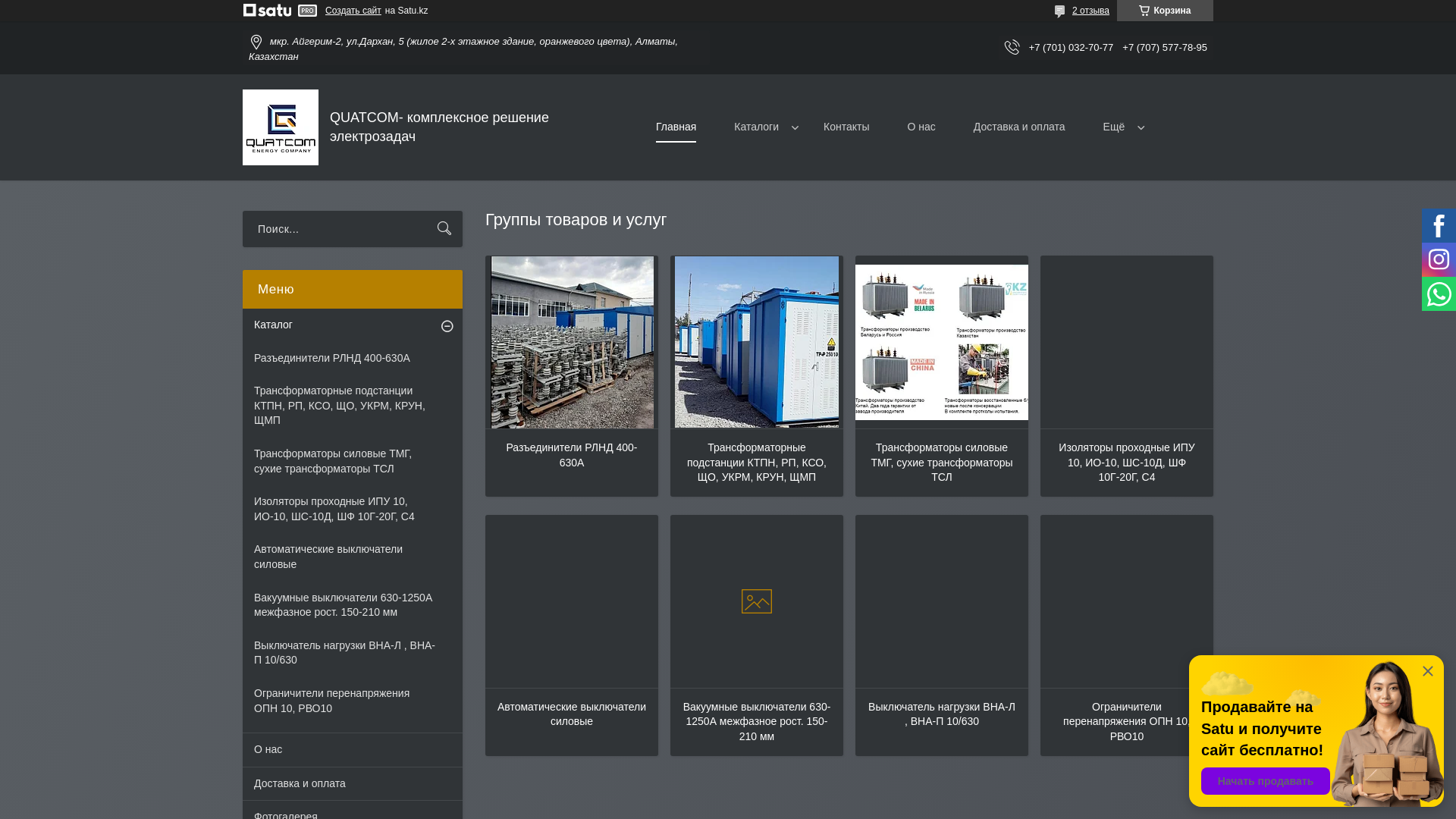Open the Контакты menu item

(846, 127)
